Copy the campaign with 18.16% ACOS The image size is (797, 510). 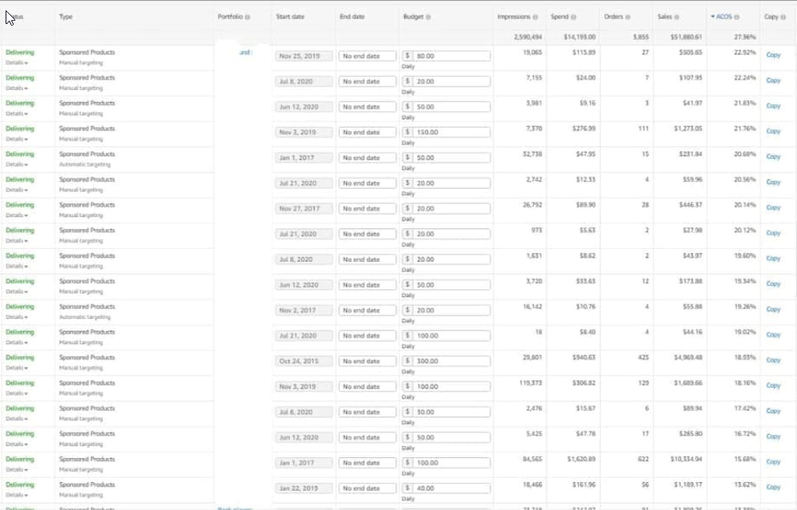coord(773,385)
